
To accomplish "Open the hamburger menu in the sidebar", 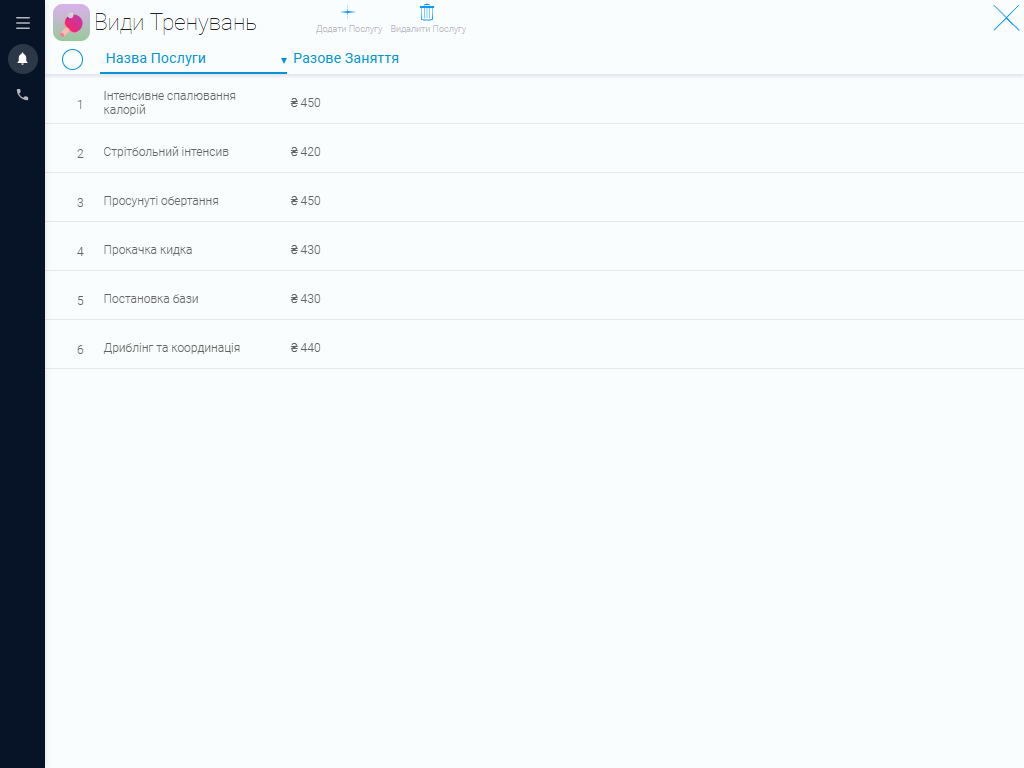I will [23, 23].
